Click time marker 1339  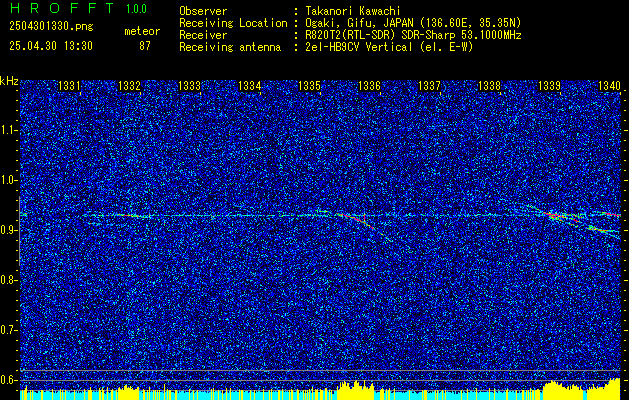(x=549, y=86)
